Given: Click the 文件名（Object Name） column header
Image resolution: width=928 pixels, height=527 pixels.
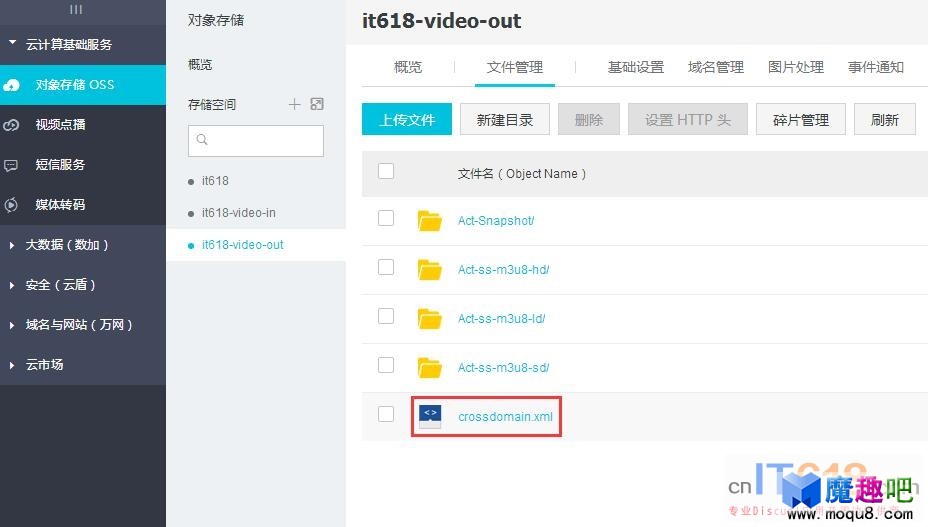Looking at the screenshot, I should 521,173.
